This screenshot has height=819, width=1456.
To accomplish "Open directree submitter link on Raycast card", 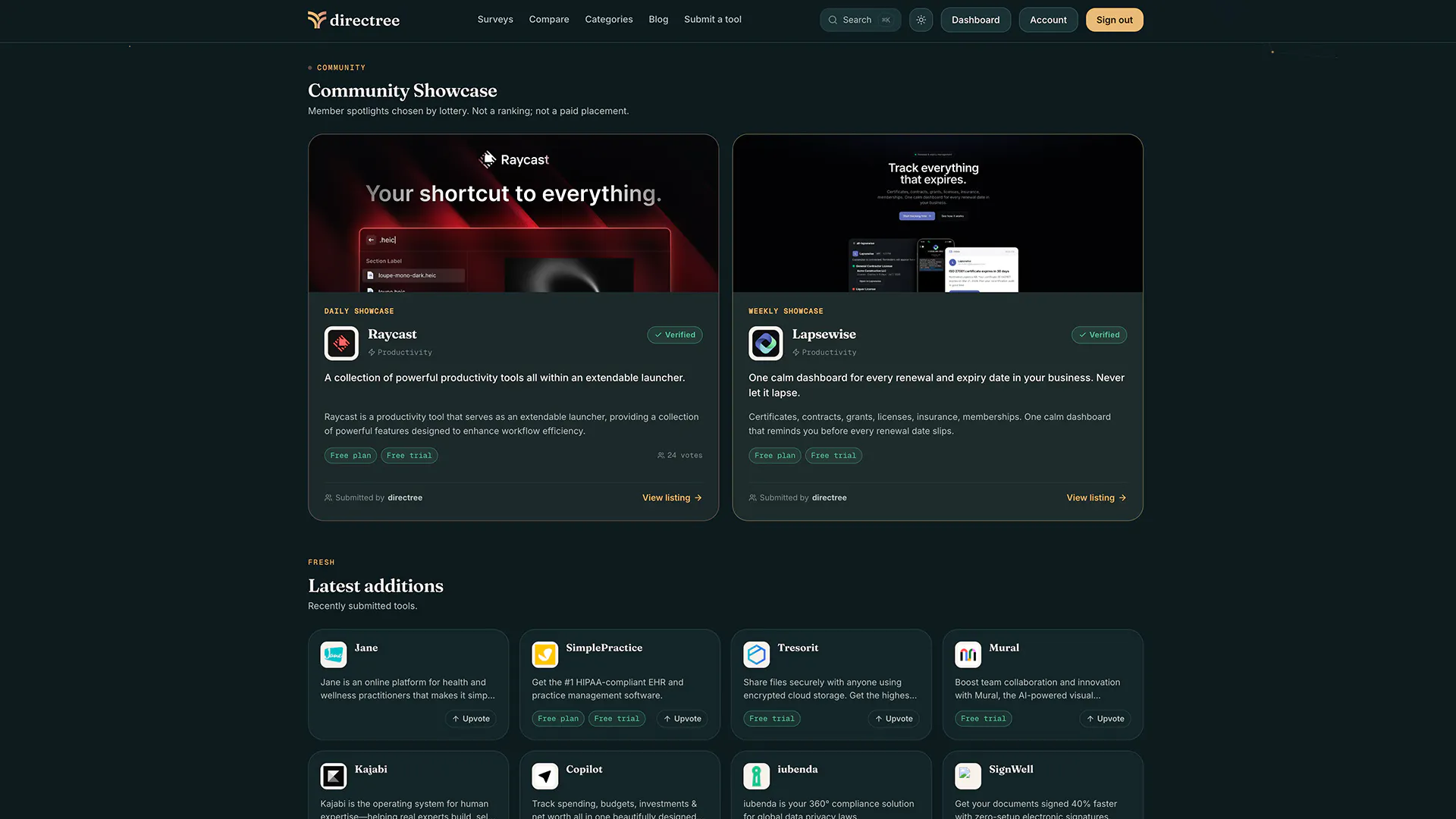I will [405, 497].
